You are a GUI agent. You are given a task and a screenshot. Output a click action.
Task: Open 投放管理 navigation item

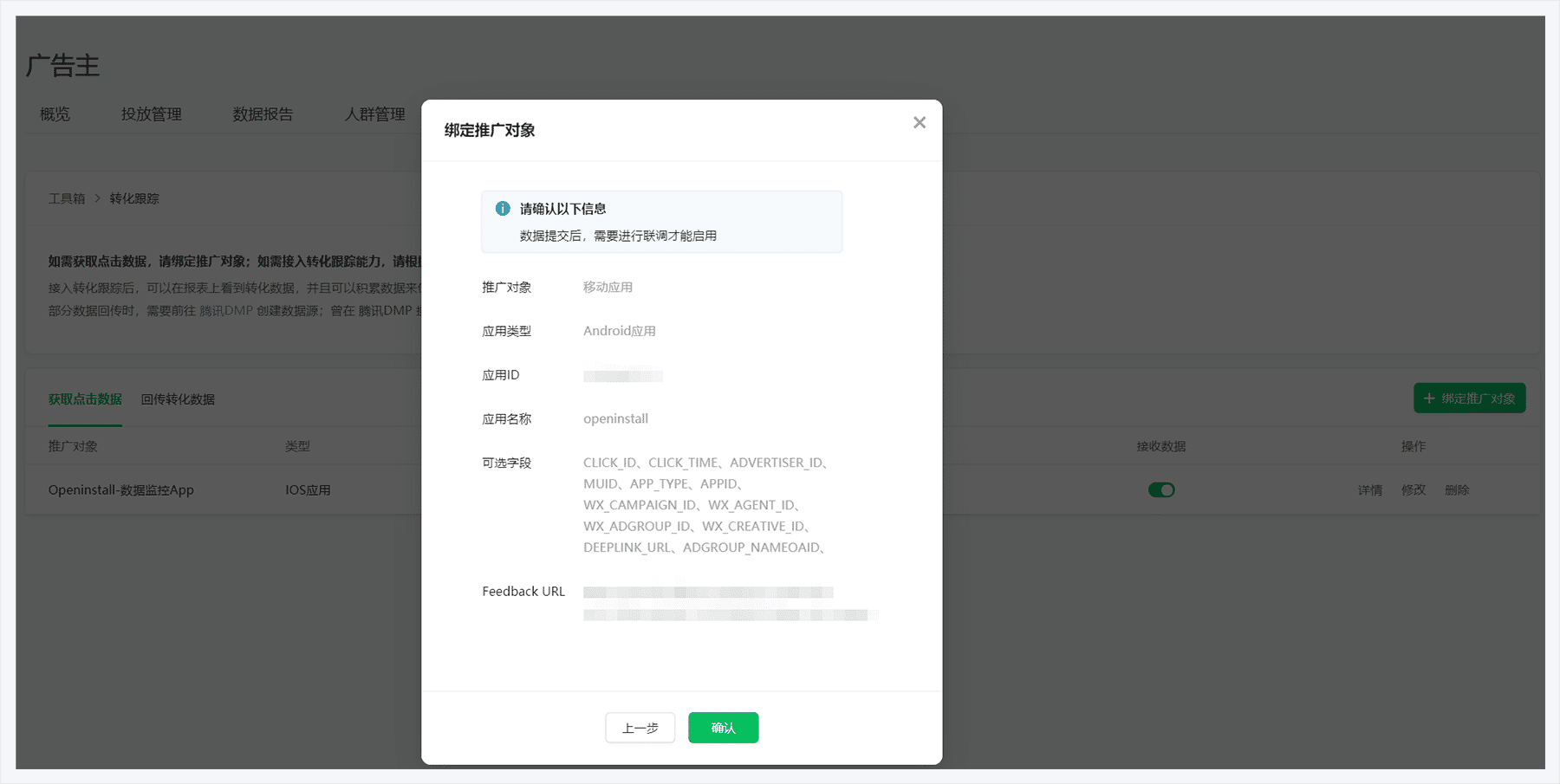click(x=152, y=114)
